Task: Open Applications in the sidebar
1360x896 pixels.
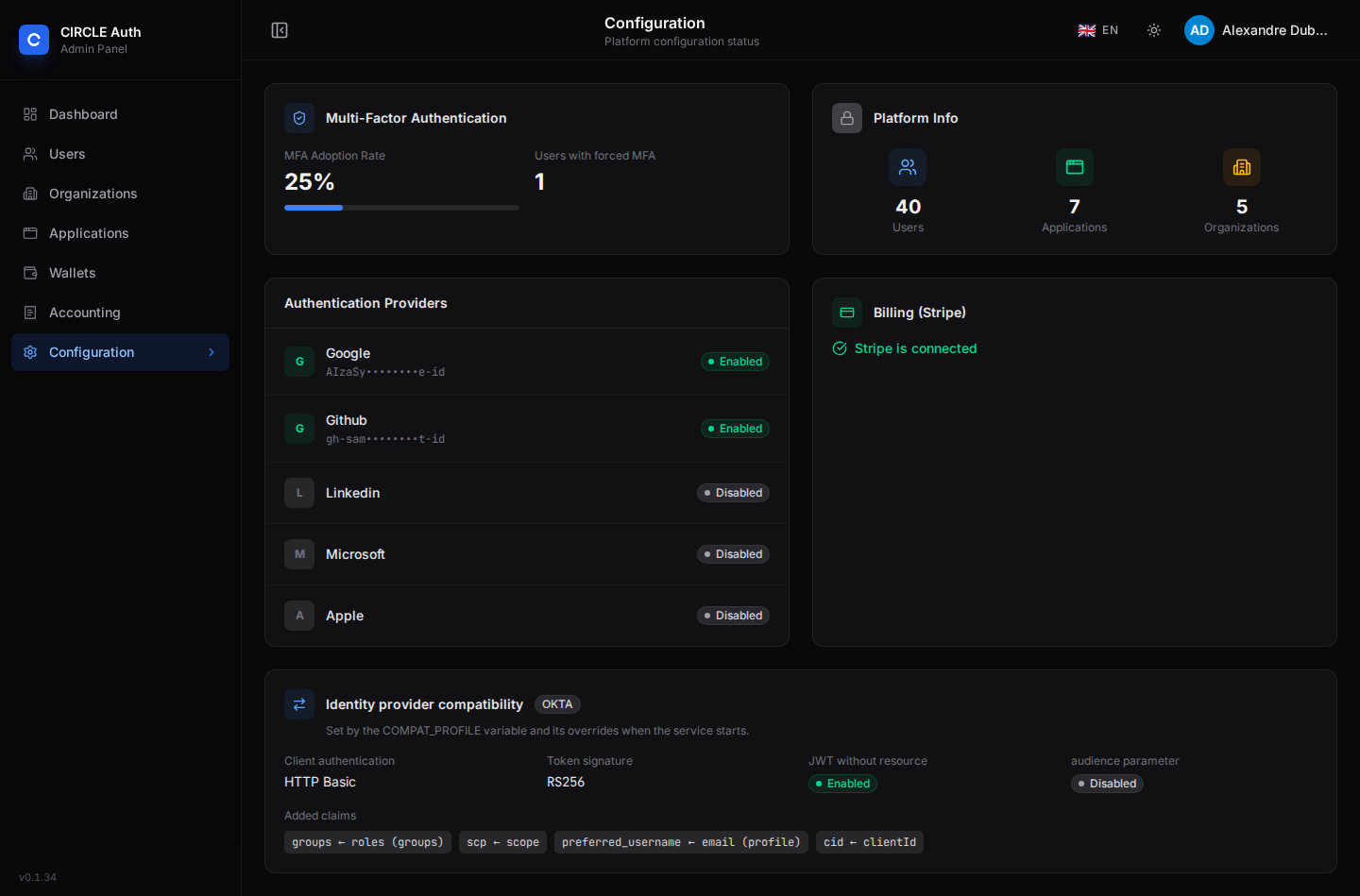Action: click(120, 233)
